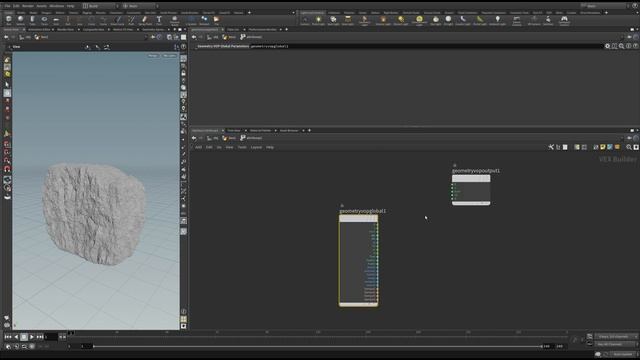Click the network editor search icon

629,147
